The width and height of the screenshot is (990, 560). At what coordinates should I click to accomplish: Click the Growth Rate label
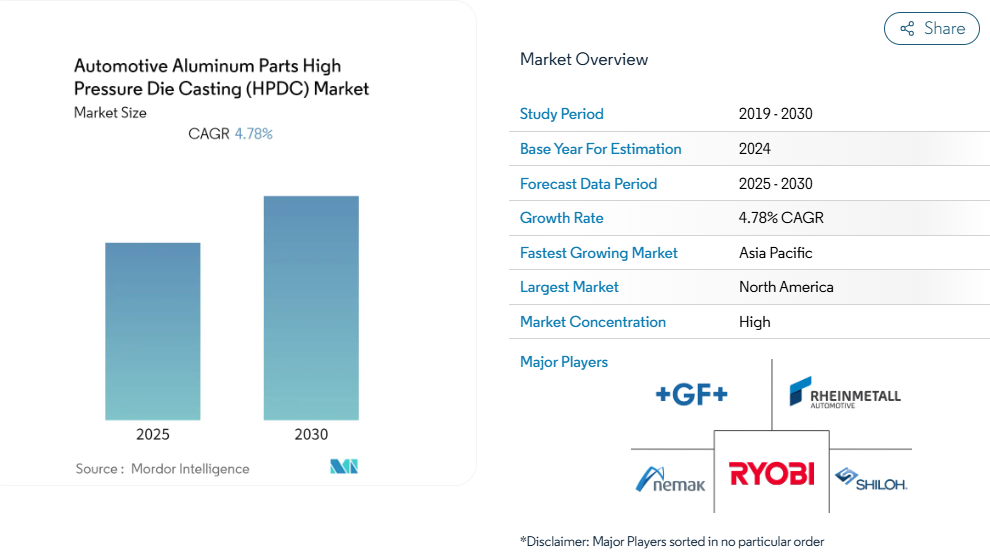pos(562,218)
